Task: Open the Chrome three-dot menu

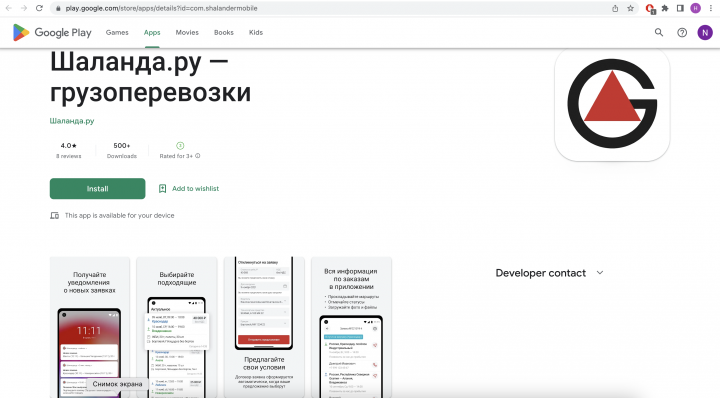Action: click(x=711, y=8)
